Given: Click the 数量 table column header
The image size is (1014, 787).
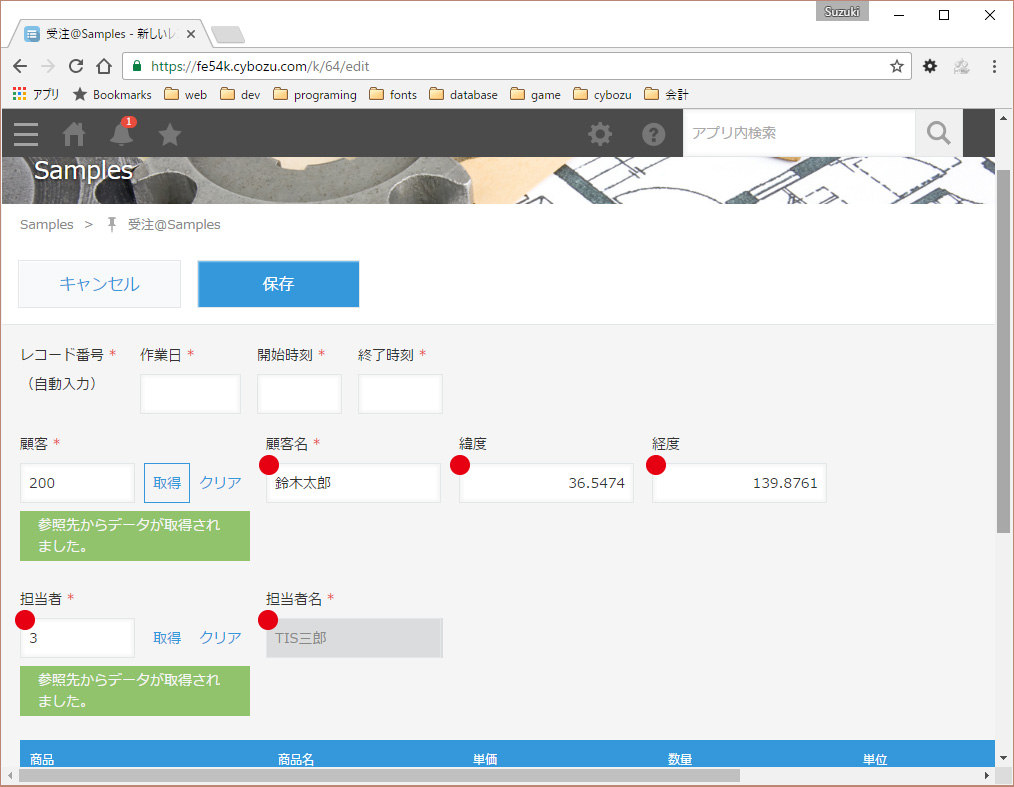Looking at the screenshot, I should coord(680,759).
